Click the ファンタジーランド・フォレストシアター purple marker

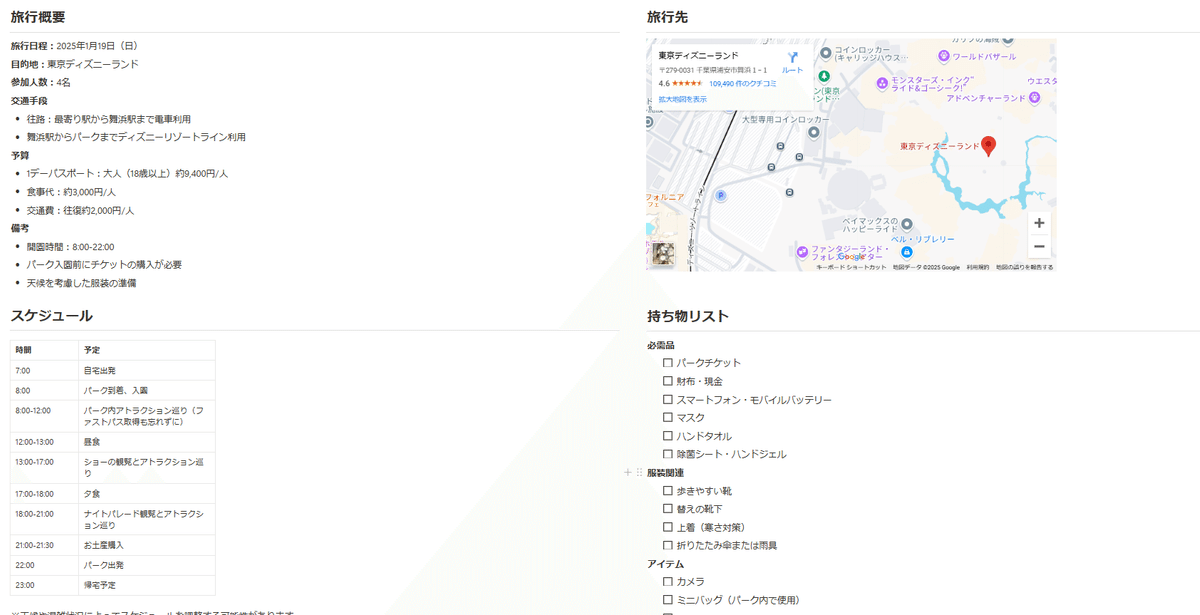802,250
